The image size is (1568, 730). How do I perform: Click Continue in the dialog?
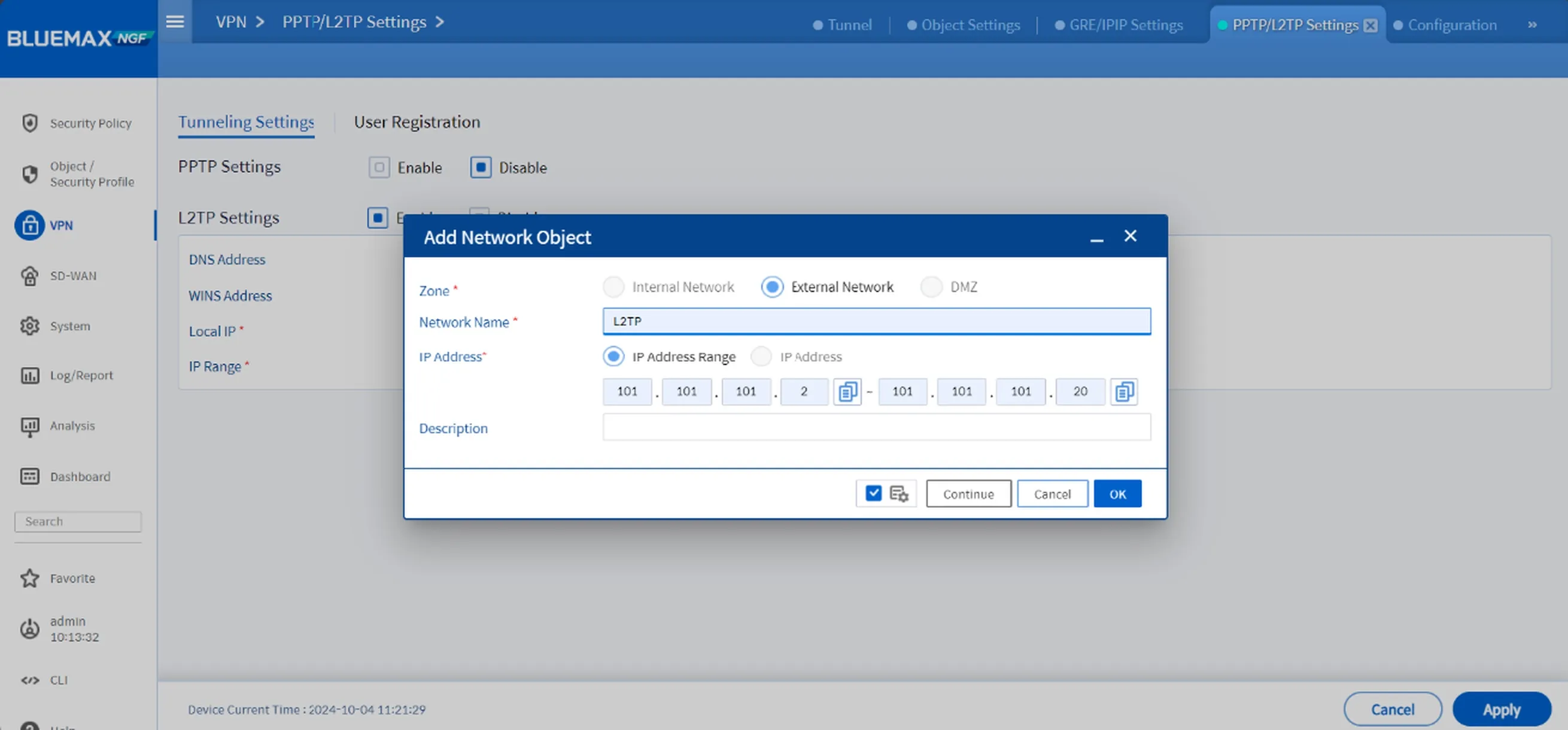click(x=968, y=494)
